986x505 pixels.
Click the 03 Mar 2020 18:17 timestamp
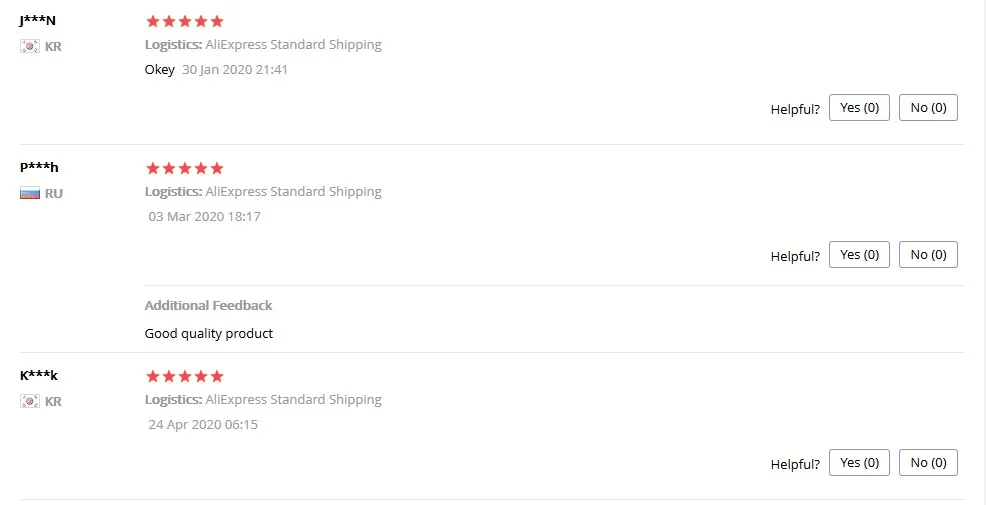pos(204,216)
